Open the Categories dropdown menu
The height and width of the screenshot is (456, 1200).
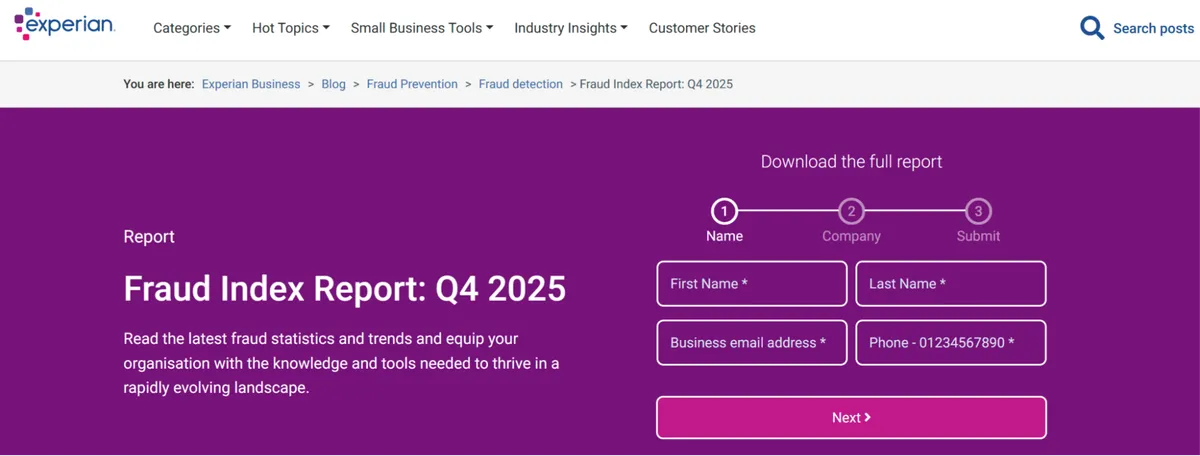click(191, 28)
